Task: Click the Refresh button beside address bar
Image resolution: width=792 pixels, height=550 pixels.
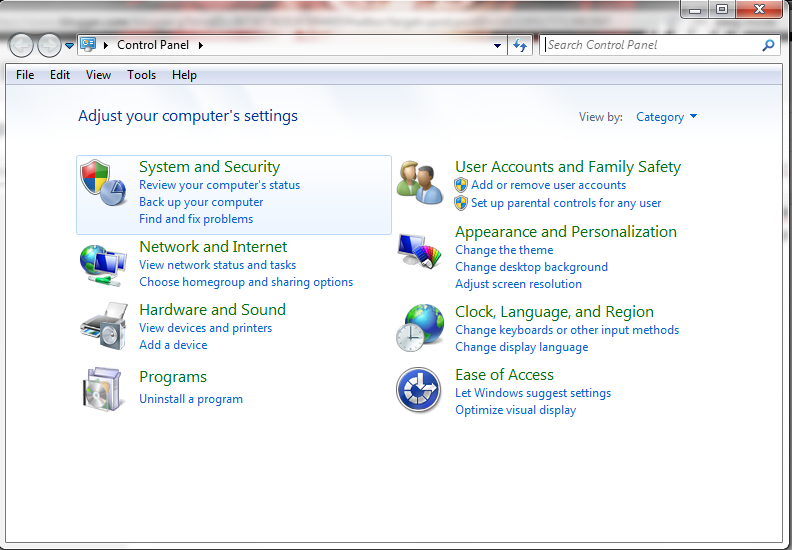Action: pyautogui.click(x=520, y=45)
